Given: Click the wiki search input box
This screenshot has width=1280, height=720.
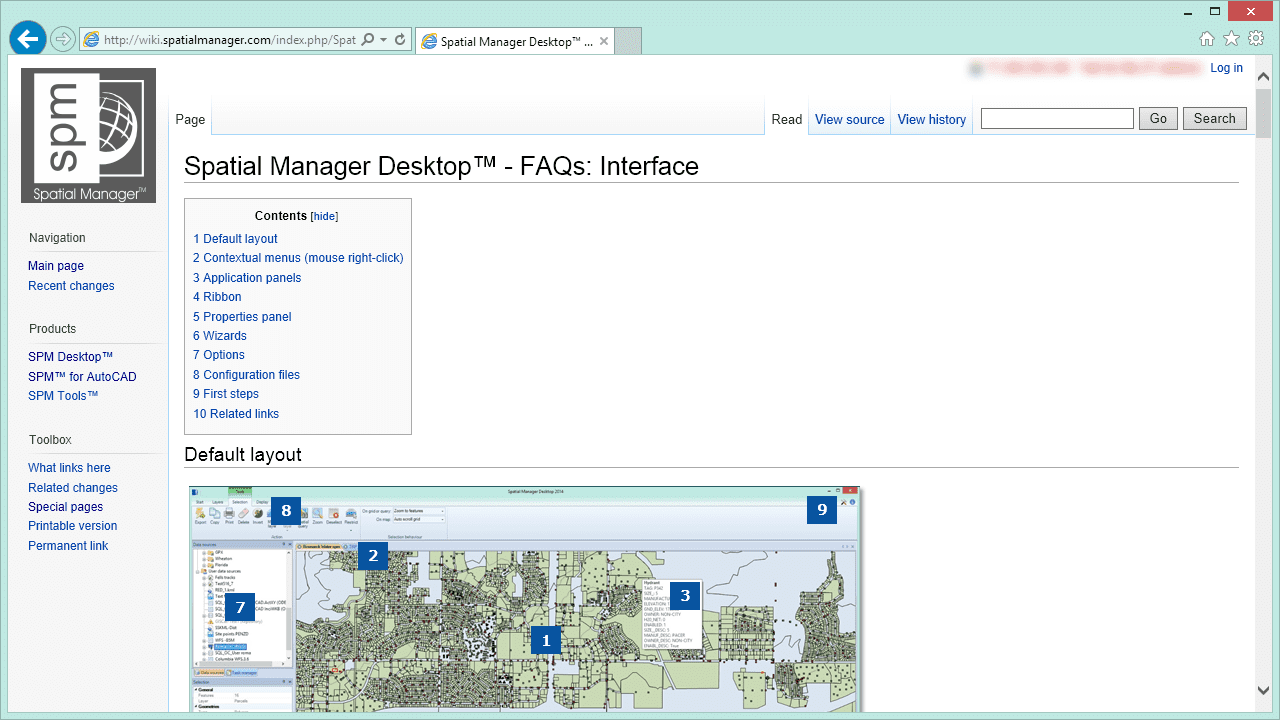Looking at the screenshot, I should click(1057, 118).
